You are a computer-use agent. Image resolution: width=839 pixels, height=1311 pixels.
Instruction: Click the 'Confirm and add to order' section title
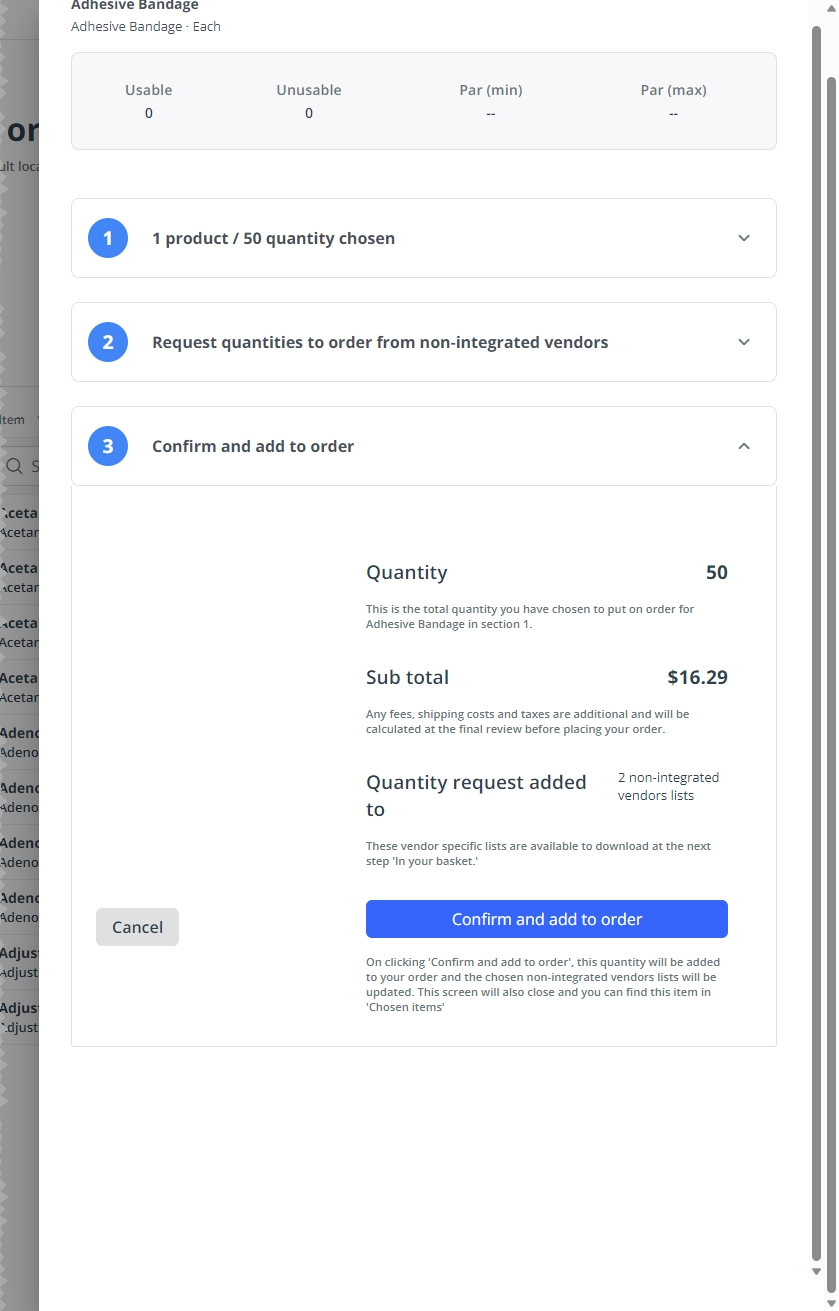coord(253,446)
